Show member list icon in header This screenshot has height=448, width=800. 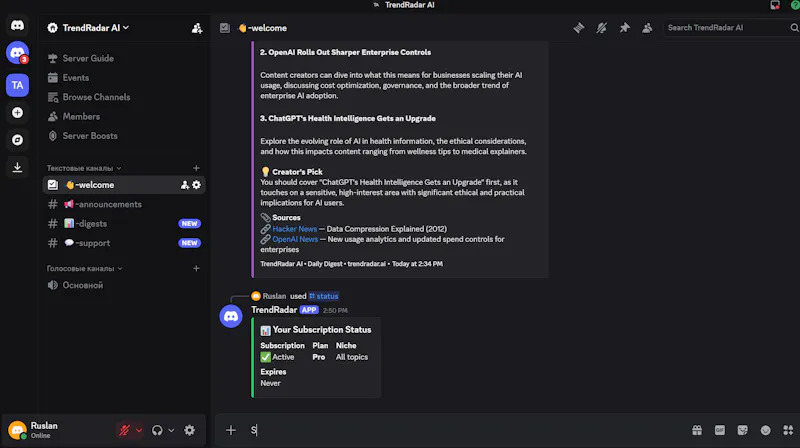[647, 28]
